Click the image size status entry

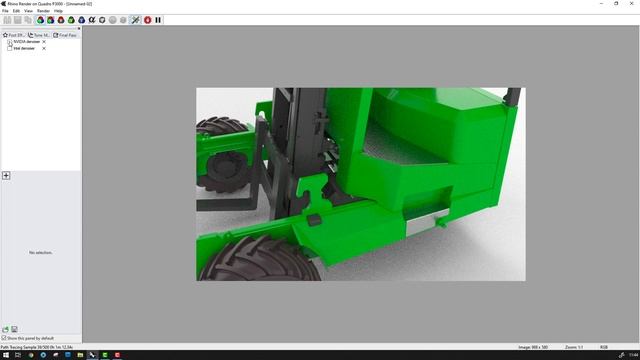coord(533,347)
